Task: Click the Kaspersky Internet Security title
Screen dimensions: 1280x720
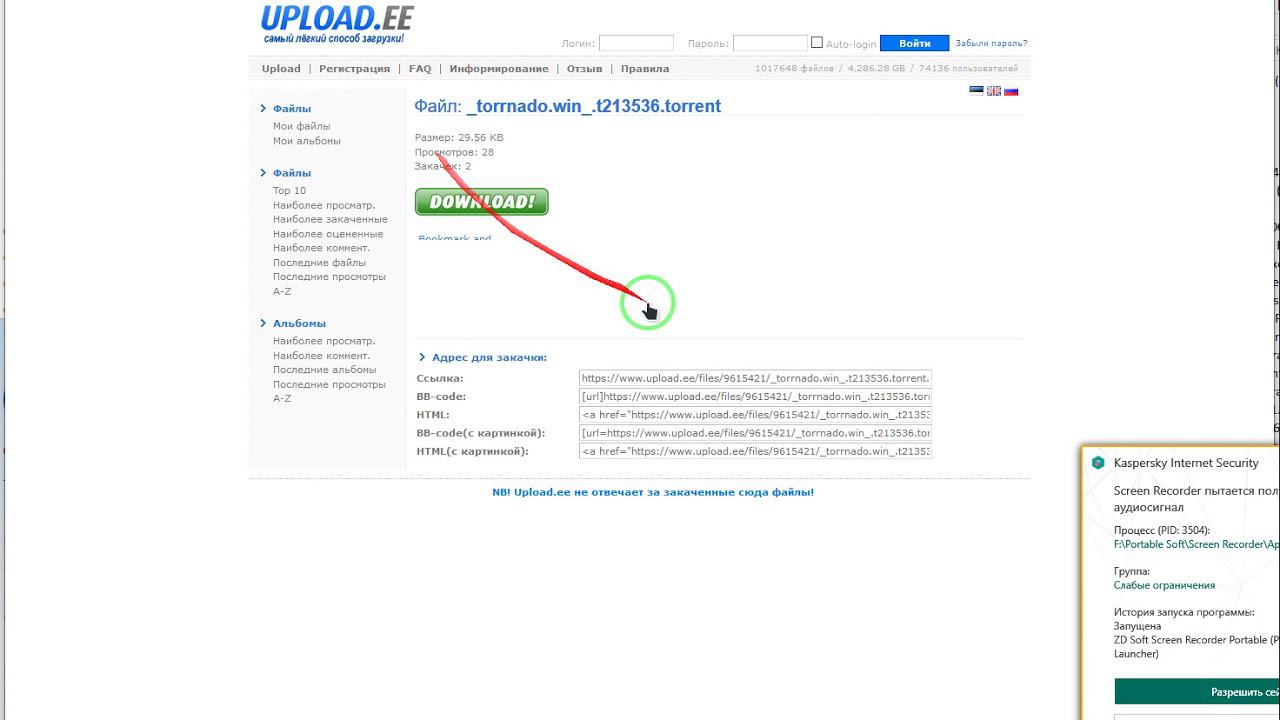Action: pyautogui.click(x=1186, y=463)
